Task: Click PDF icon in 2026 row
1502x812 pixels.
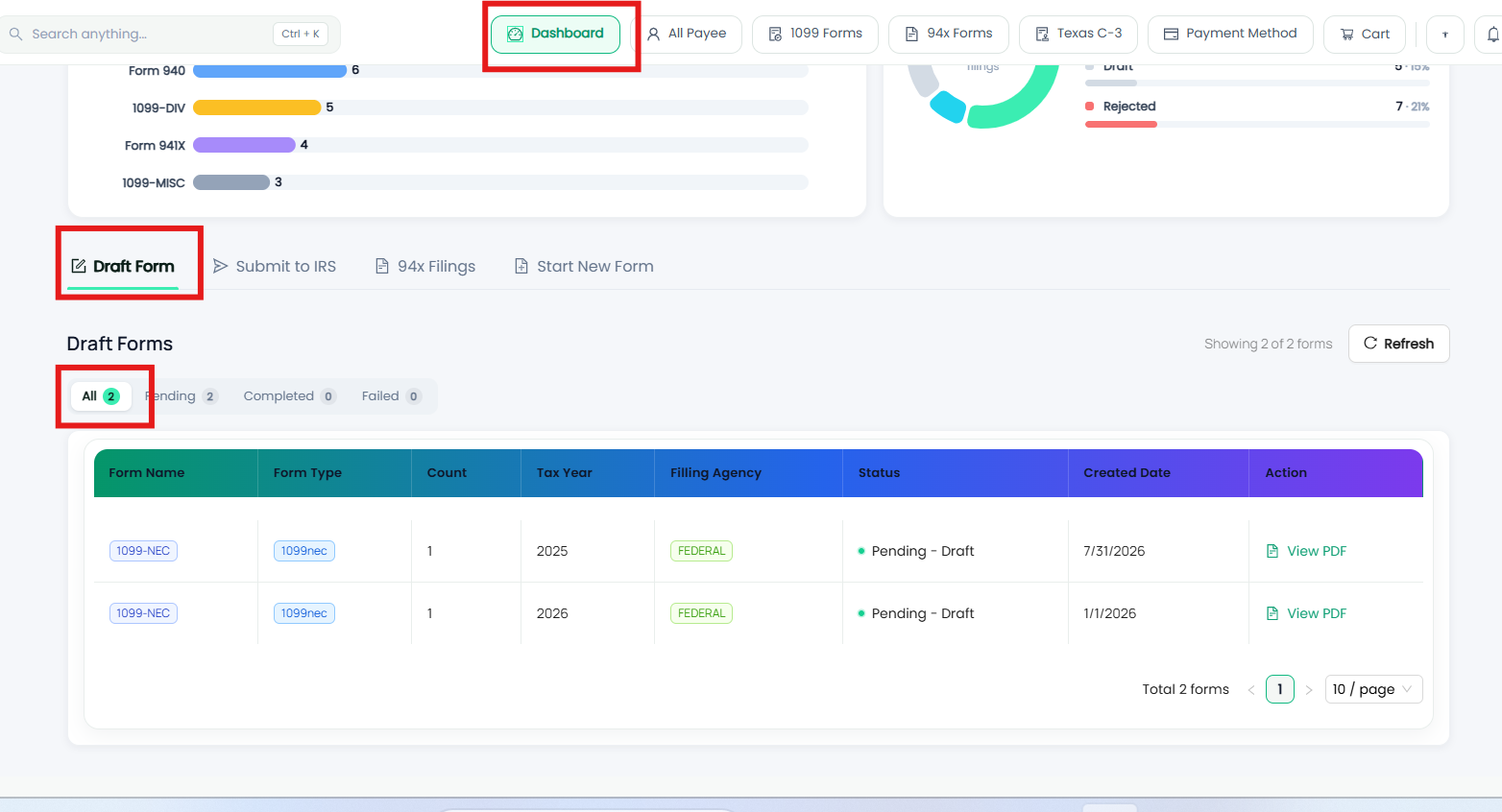Action: coord(1272,613)
